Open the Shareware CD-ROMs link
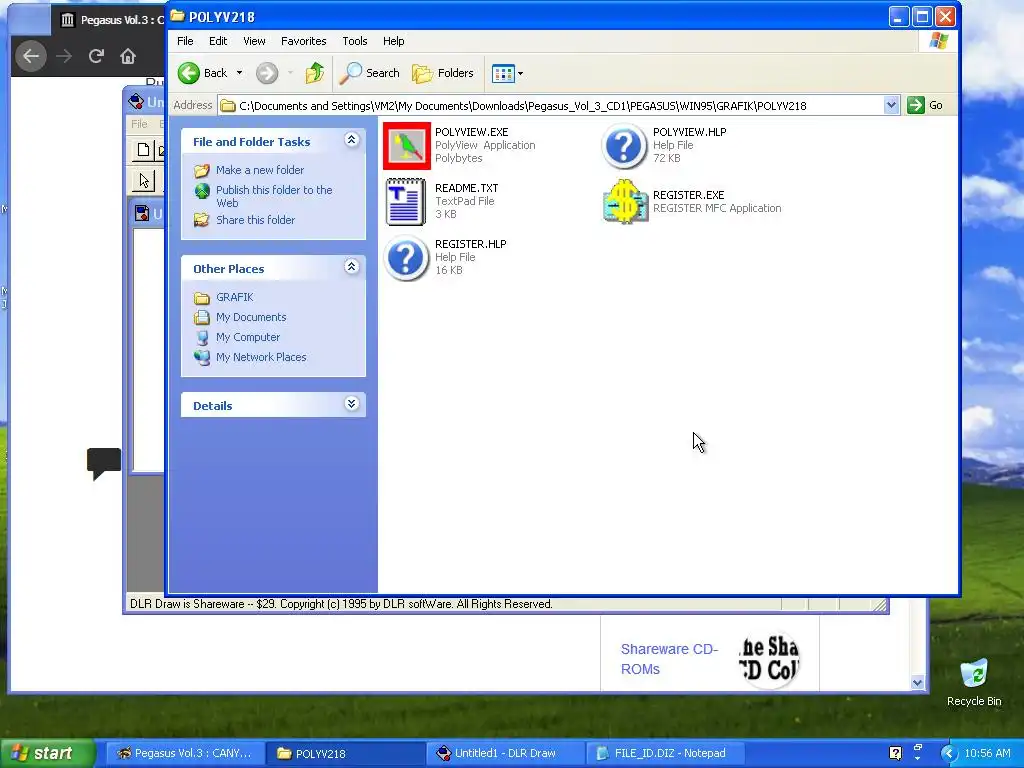This screenshot has height=768, width=1024. (669, 659)
